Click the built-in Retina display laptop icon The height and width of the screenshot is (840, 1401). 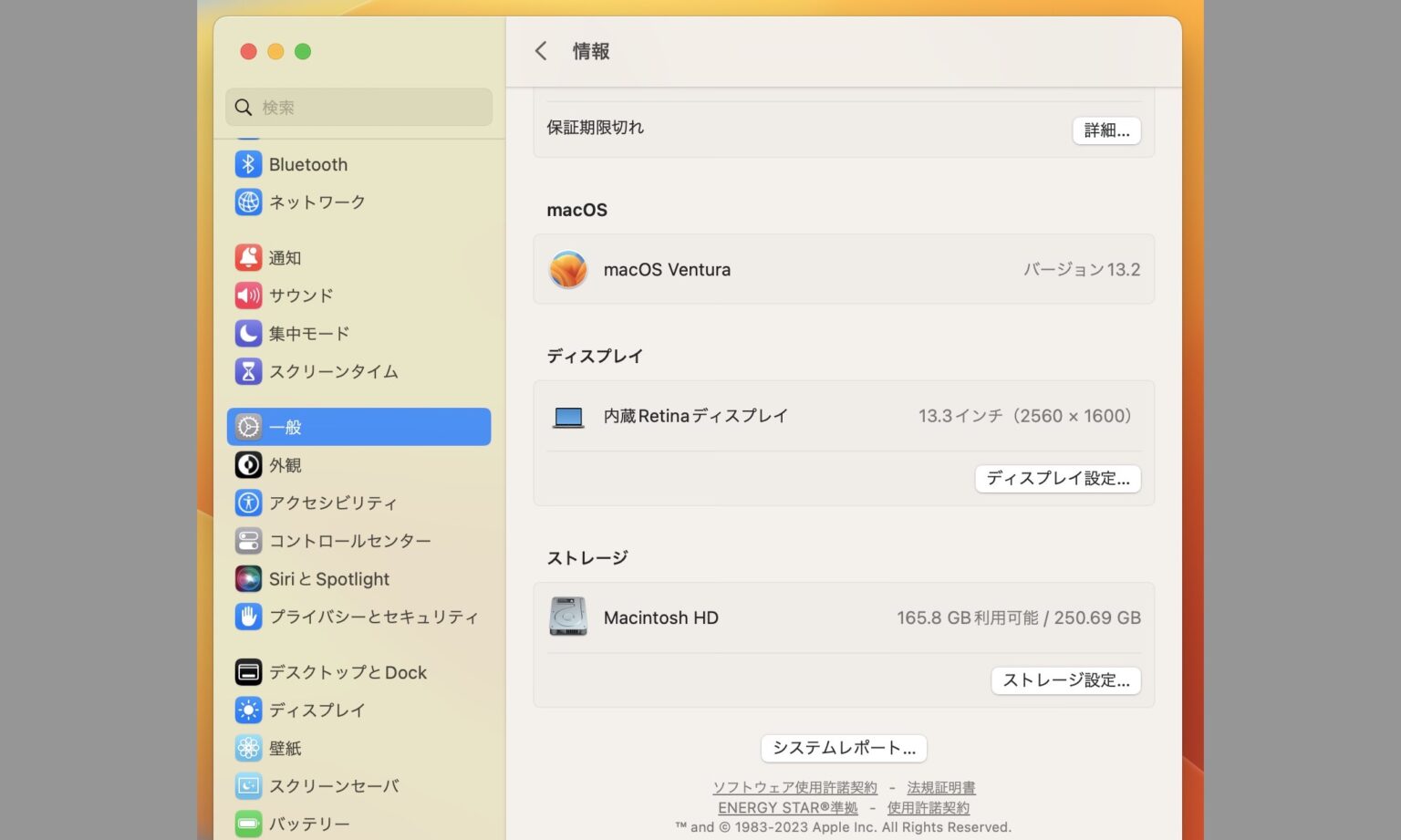tap(568, 417)
